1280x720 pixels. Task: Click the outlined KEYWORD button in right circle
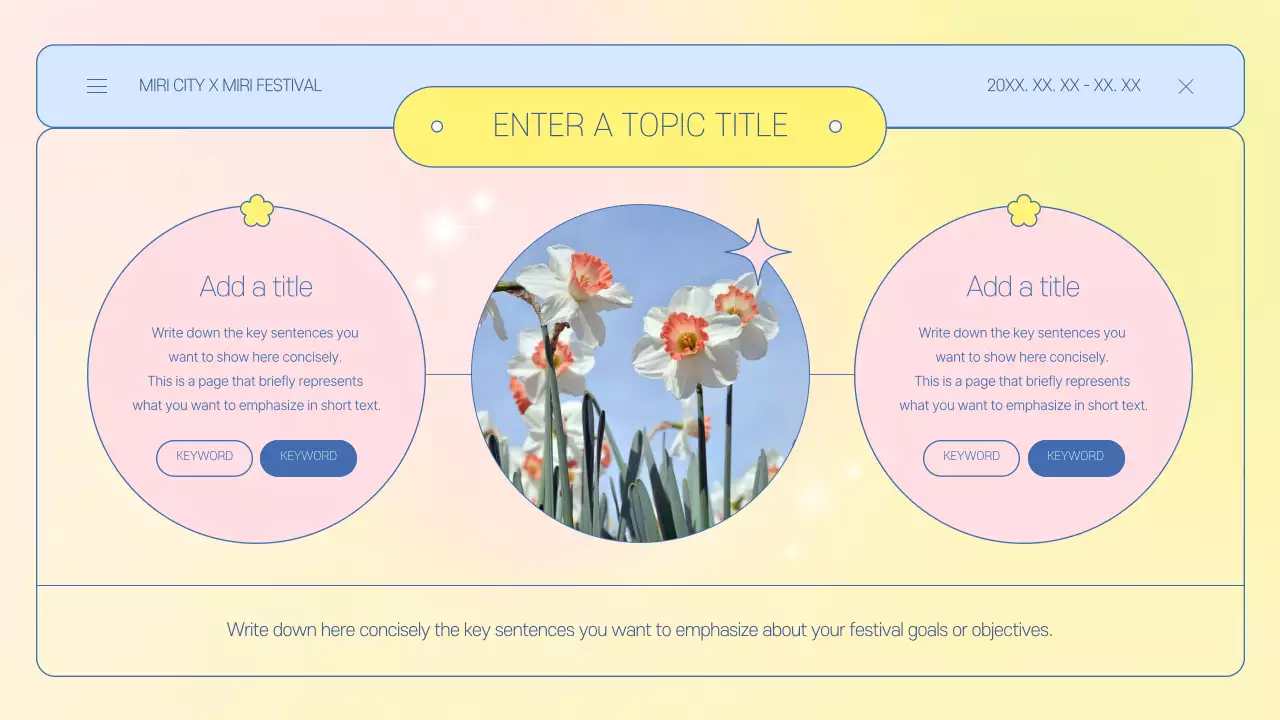click(x=971, y=457)
